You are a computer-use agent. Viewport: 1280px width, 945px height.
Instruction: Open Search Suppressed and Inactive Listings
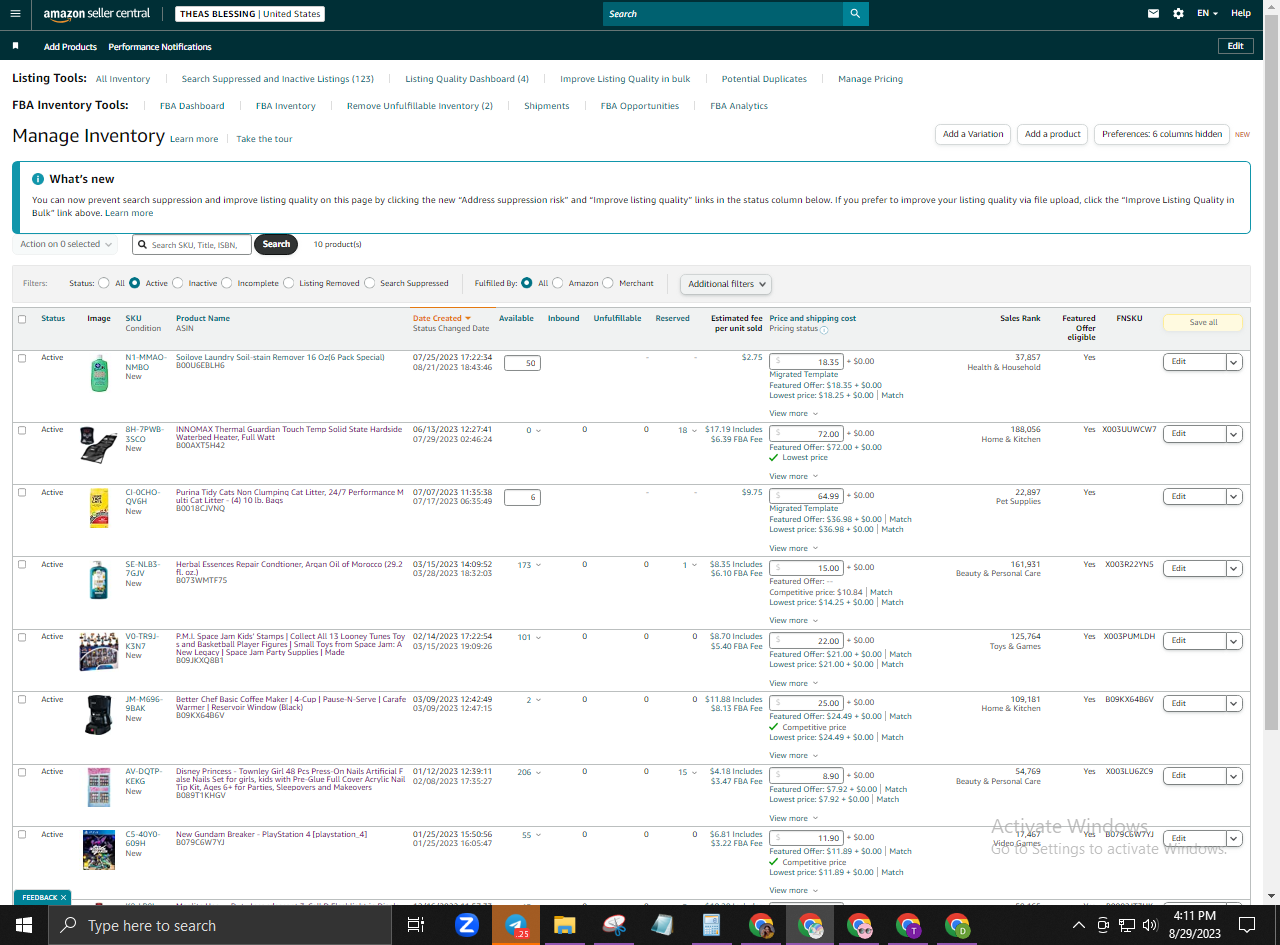tap(278, 79)
